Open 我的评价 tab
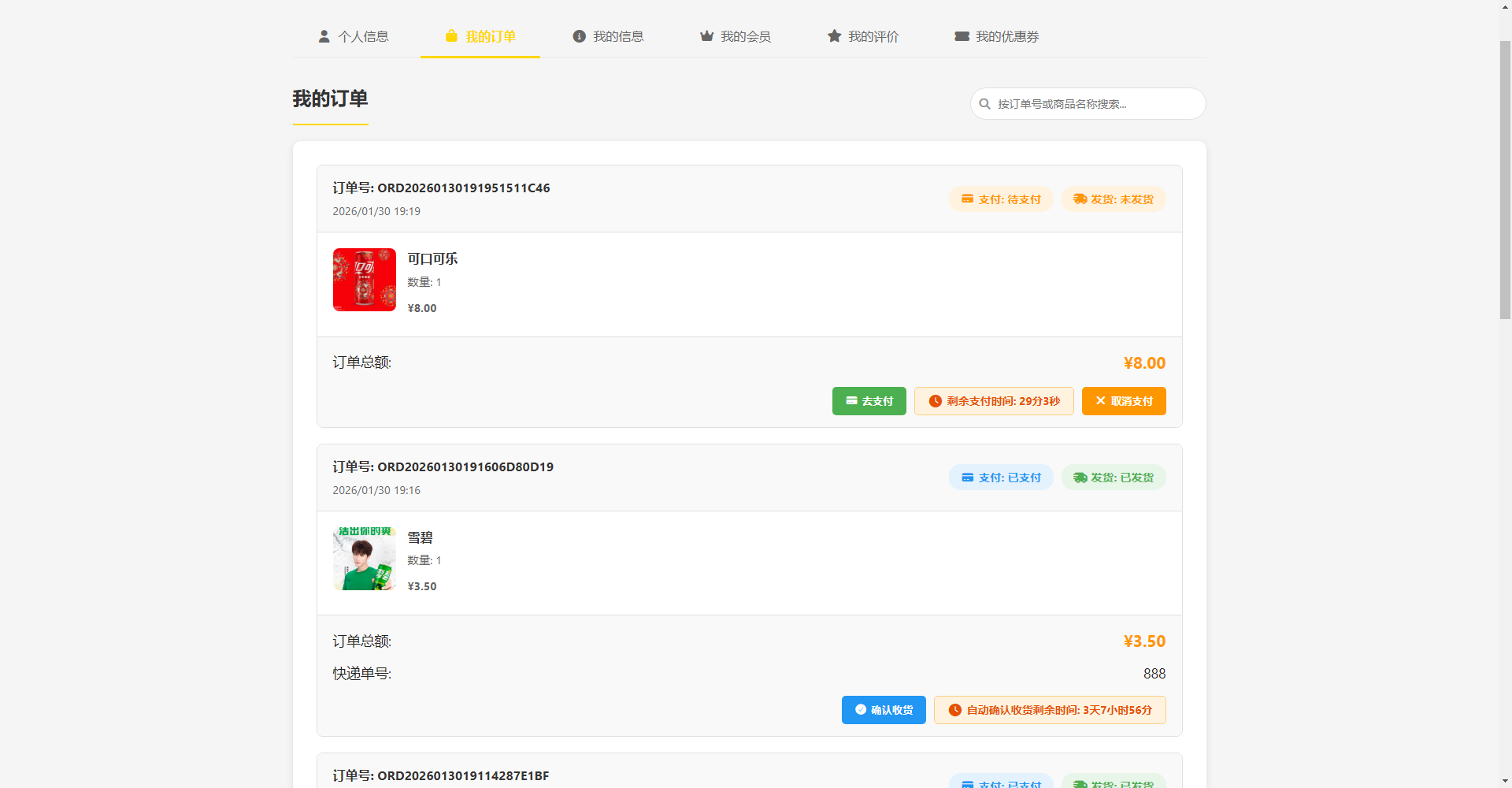This screenshot has height=788, width=1512. coord(863,36)
